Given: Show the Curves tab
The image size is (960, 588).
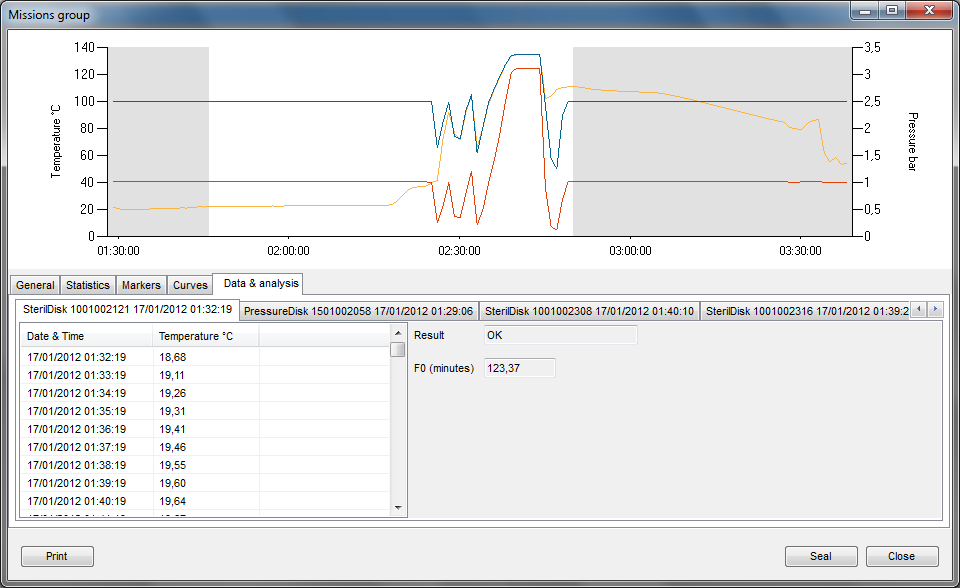Looking at the screenshot, I should coord(189,285).
